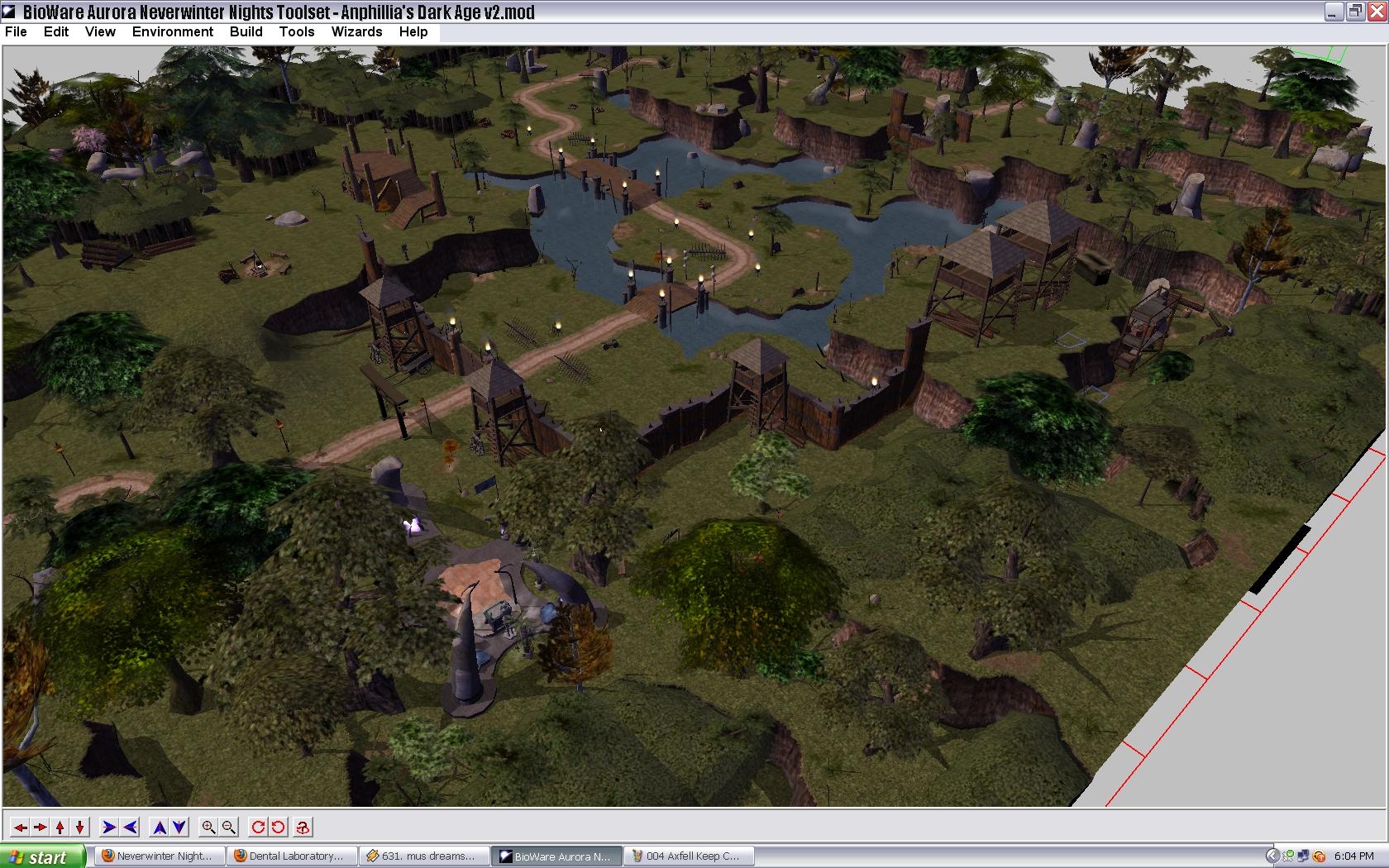
Task: Open the Environment menu
Action: (172, 31)
